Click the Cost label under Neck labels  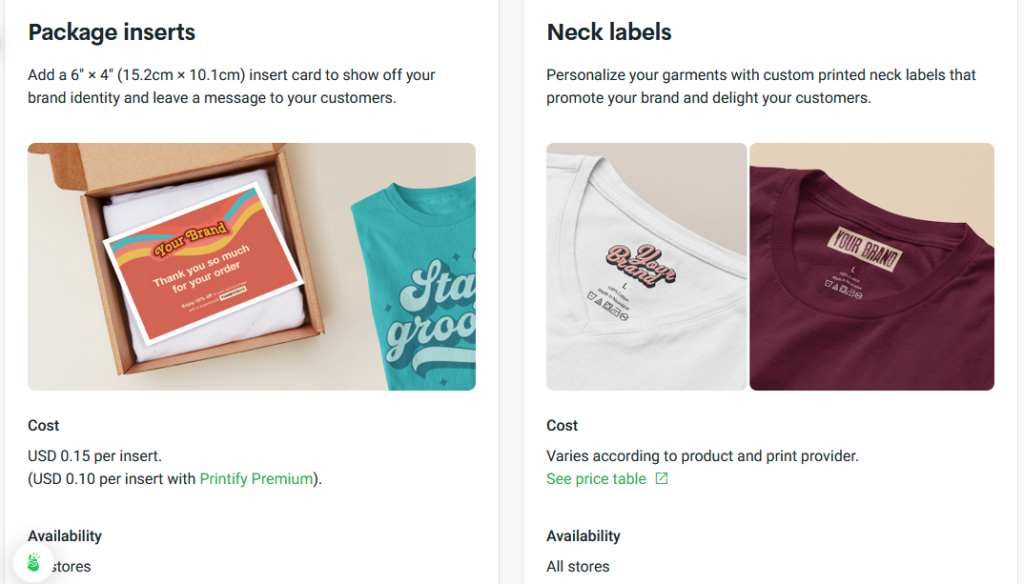coord(561,425)
